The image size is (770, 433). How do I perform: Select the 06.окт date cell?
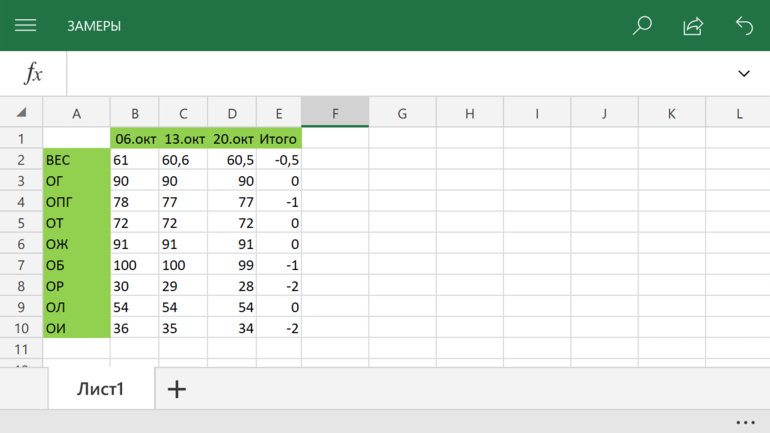point(134,139)
